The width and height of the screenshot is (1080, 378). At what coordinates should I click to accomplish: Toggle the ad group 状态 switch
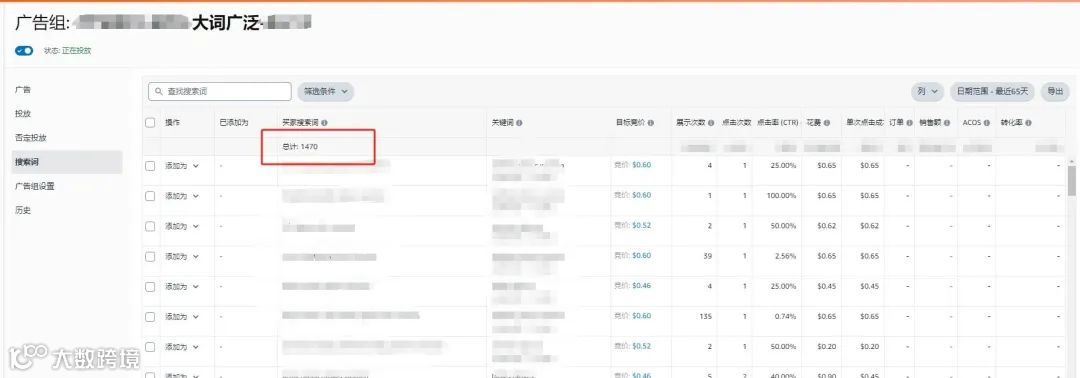point(24,51)
